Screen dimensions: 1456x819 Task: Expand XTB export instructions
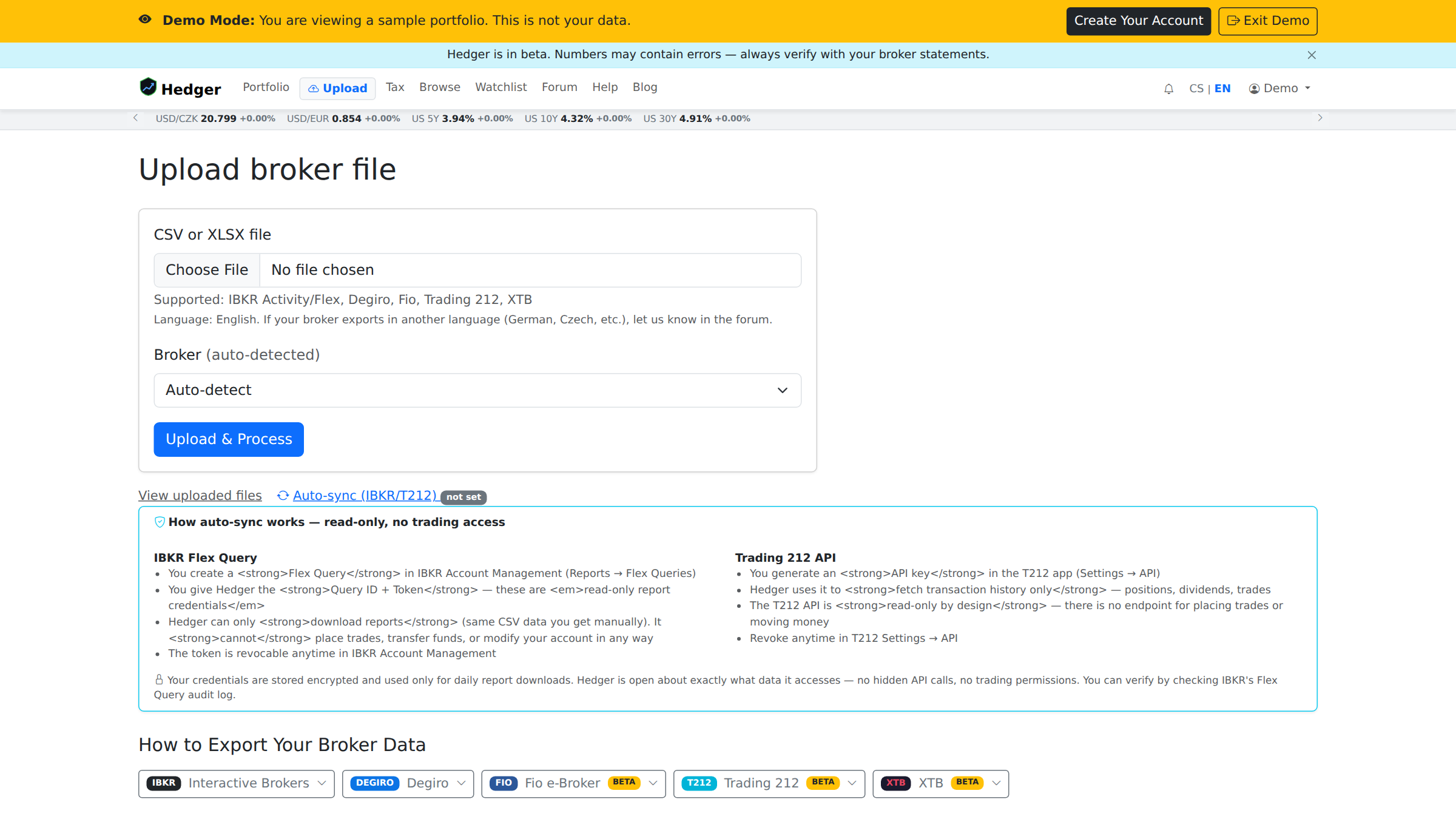pos(941,784)
